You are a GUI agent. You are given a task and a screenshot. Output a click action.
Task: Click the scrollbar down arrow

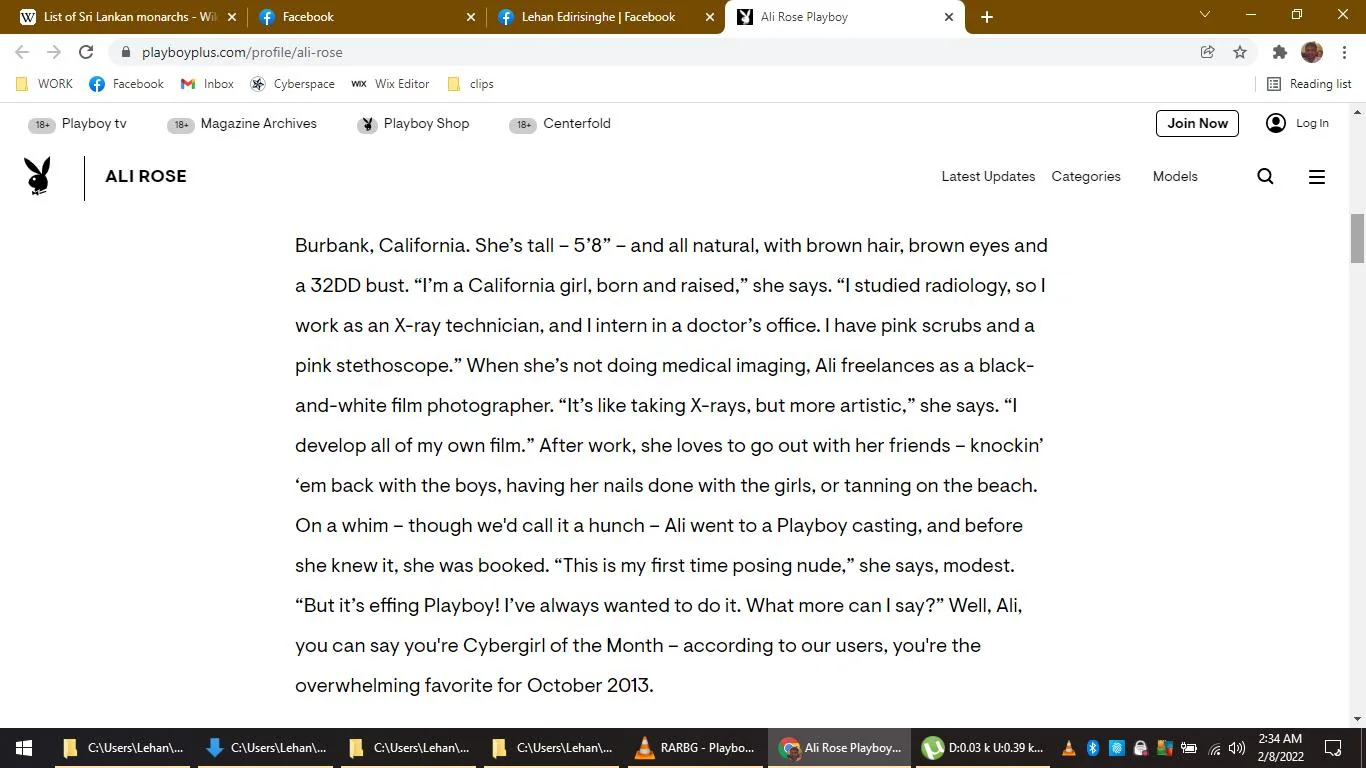coord(1358,719)
